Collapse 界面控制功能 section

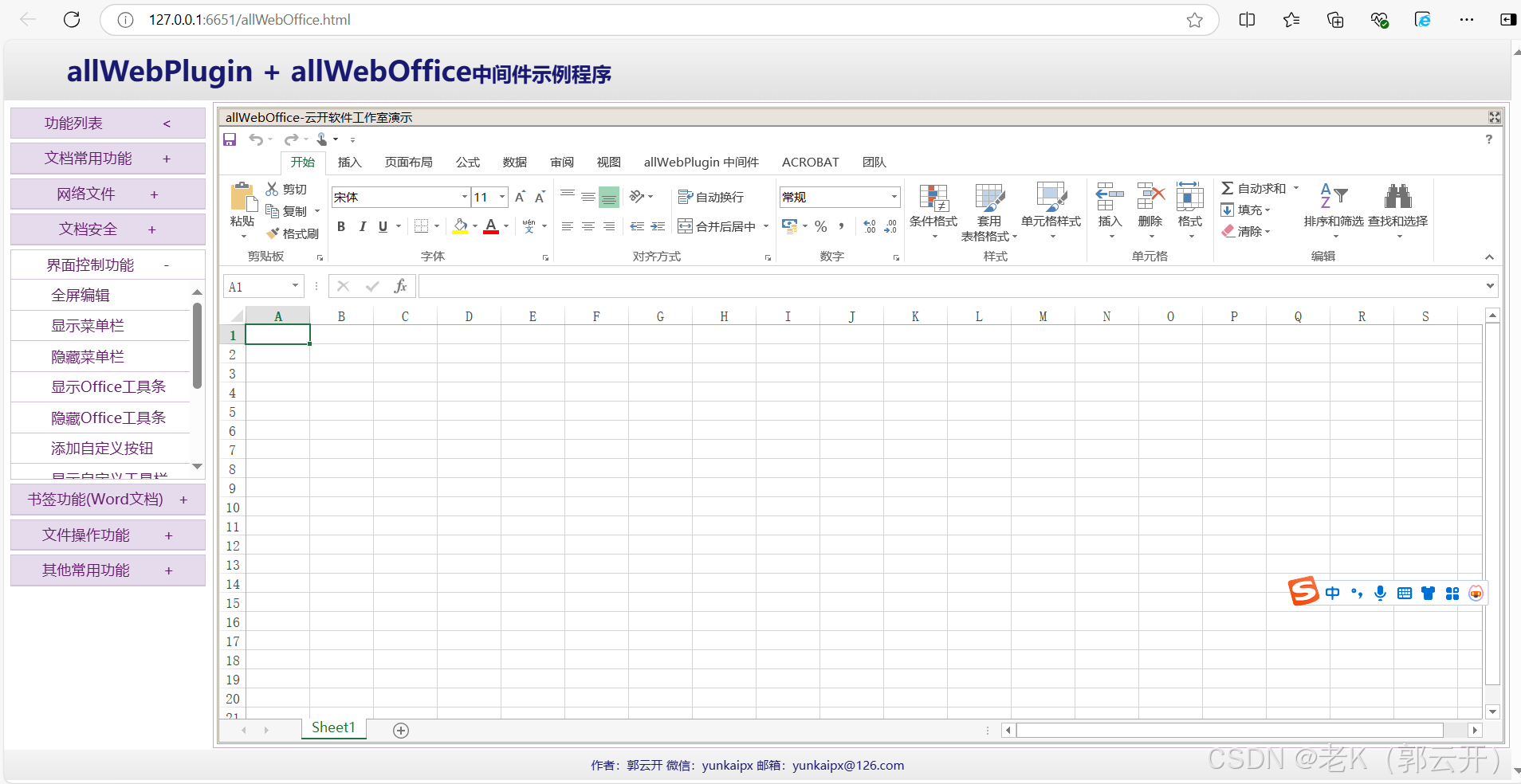(x=108, y=265)
